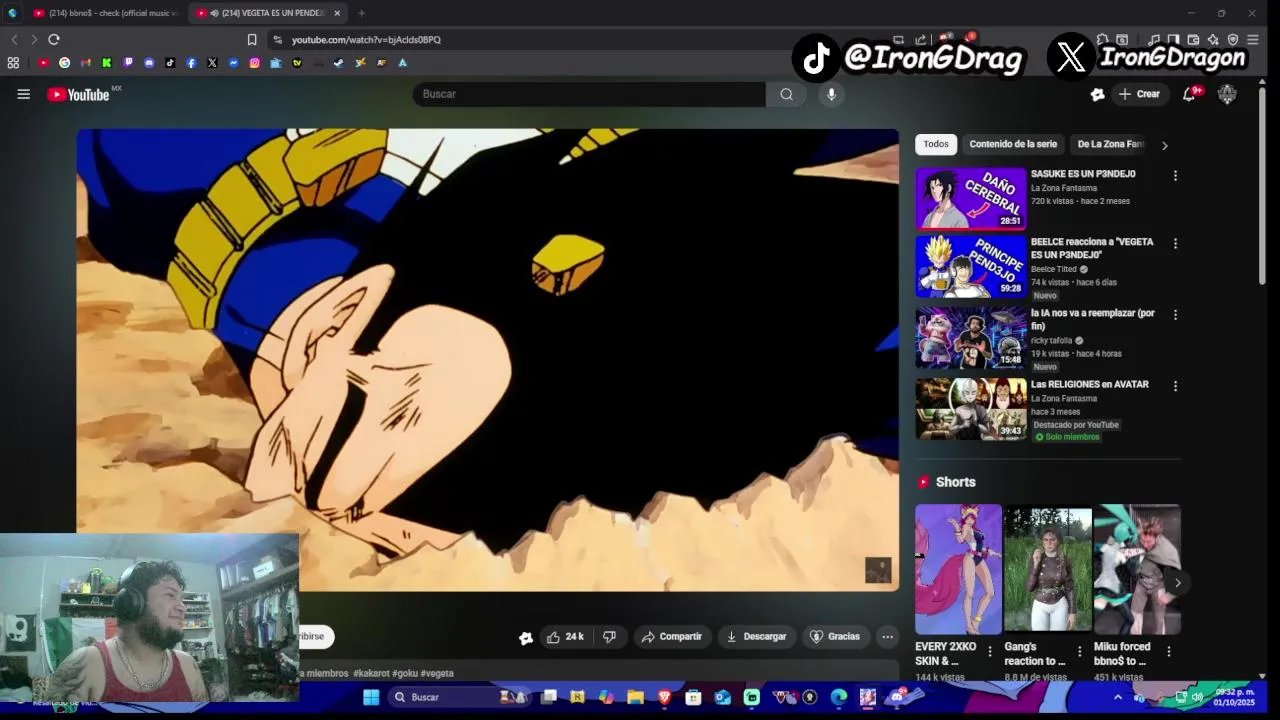Click the YouTube logo to go home

(79, 95)
